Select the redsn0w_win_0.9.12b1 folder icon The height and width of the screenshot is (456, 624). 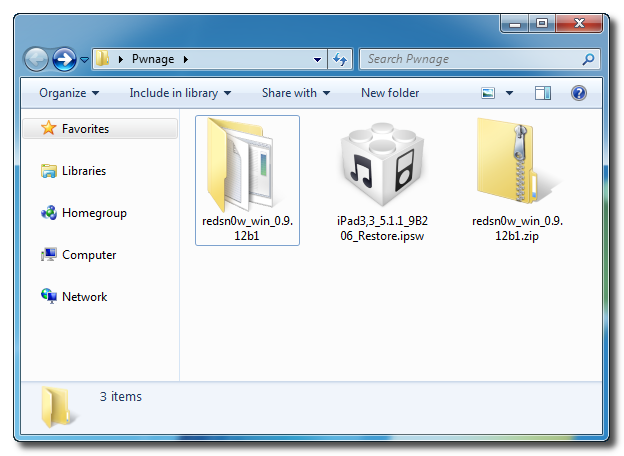pos(240,165)
